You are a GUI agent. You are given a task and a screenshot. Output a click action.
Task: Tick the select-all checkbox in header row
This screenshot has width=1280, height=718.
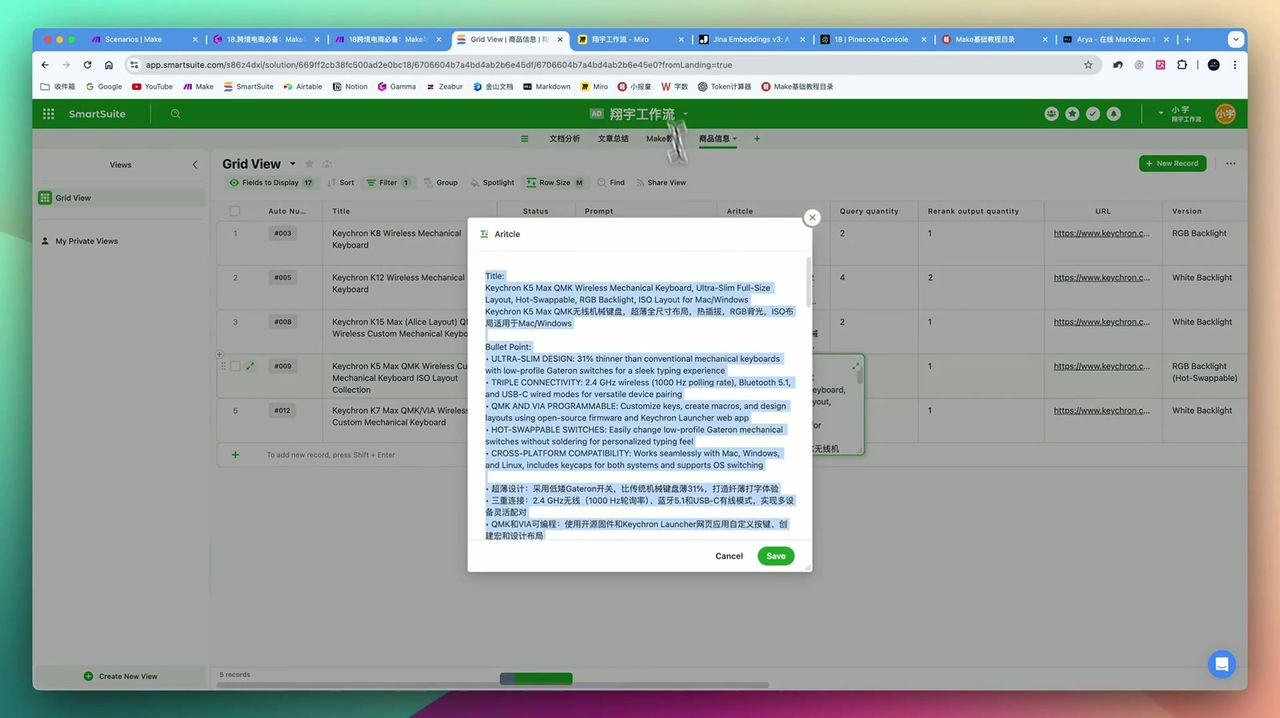pyautogui.click(x=235, y=211)
